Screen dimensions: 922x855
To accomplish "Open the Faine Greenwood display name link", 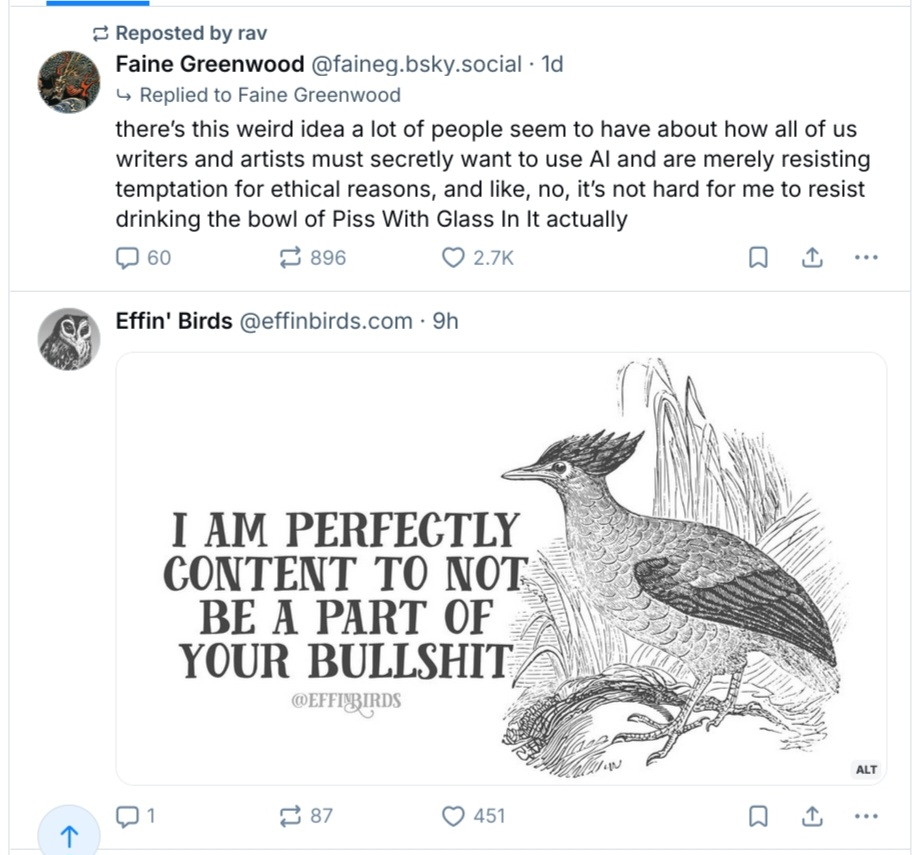I will [210, 65].
